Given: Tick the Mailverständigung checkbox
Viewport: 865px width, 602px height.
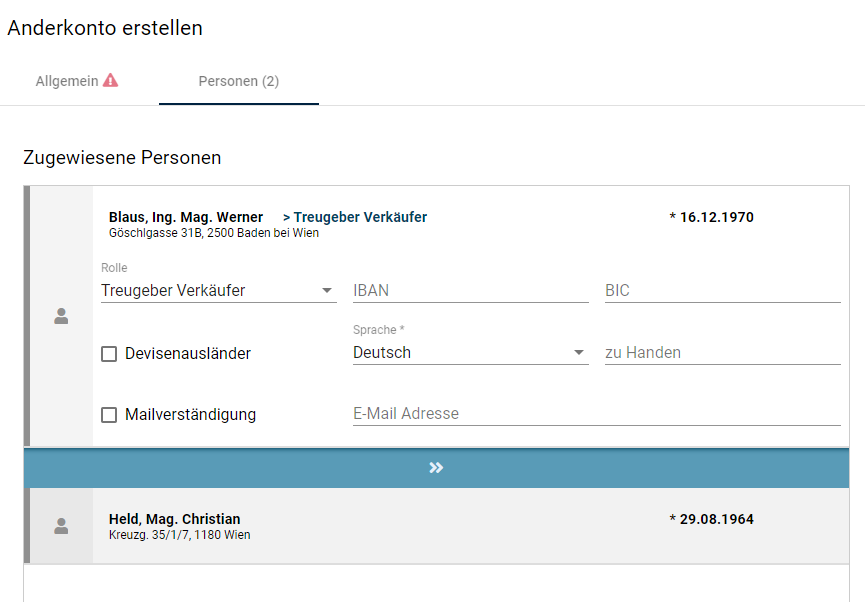Looking at the screenshot, I should coord(109,415).
